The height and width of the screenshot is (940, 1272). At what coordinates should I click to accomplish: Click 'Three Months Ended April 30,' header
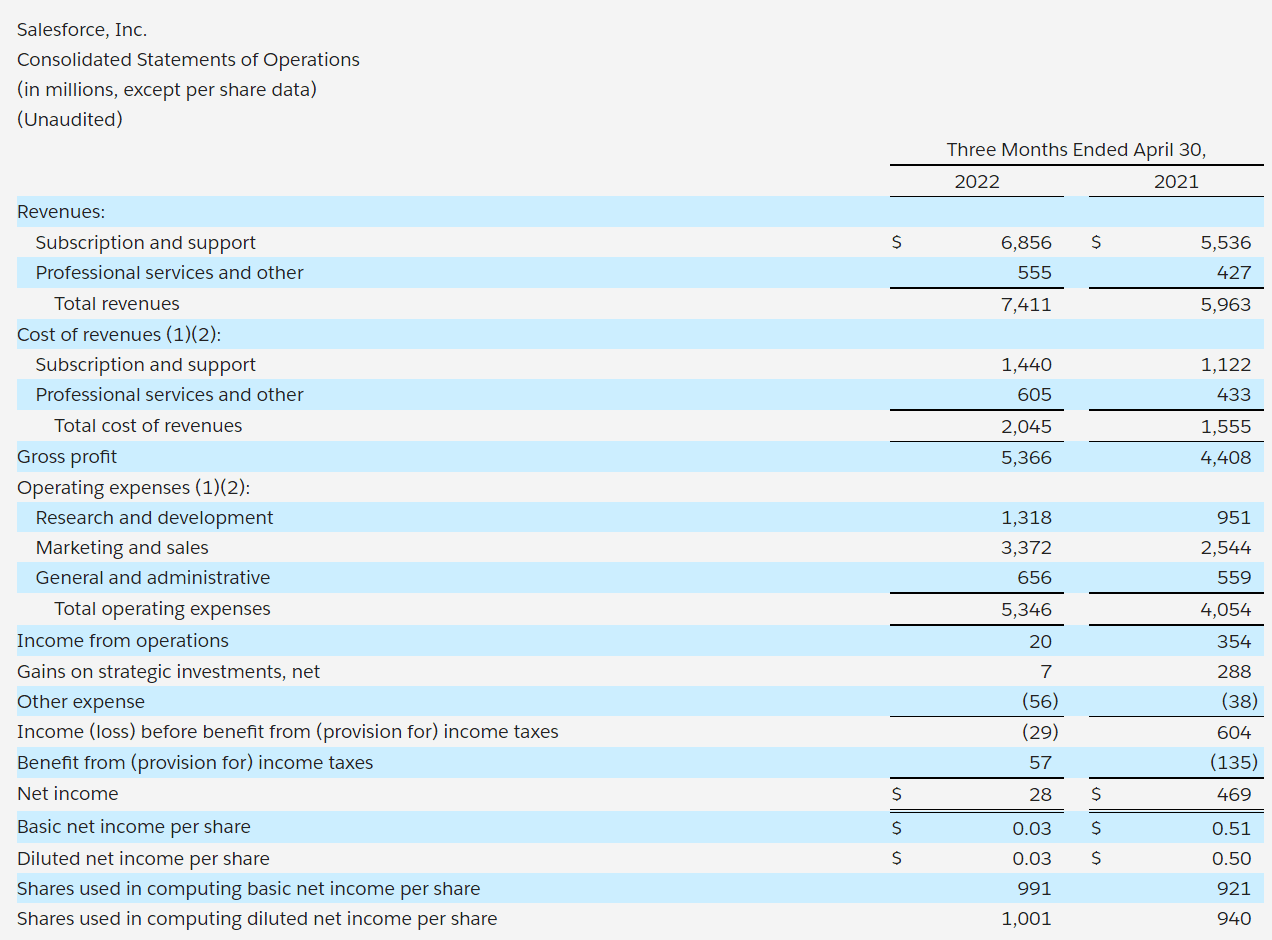(1076, 150)
